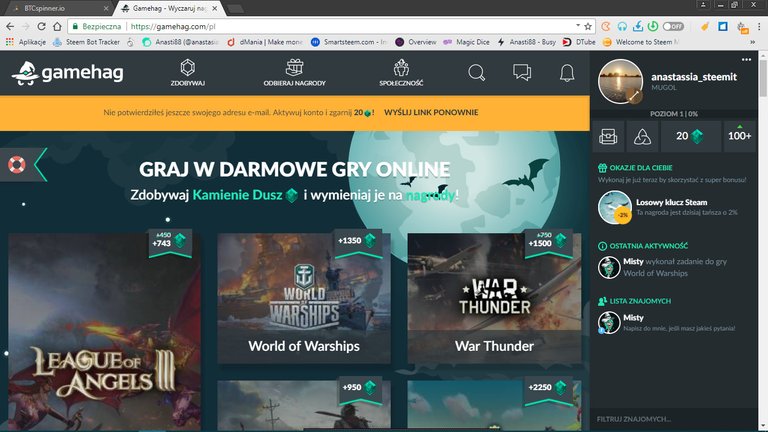Open Magic Dice bookmark
The image size is (768, 432).
466,42
